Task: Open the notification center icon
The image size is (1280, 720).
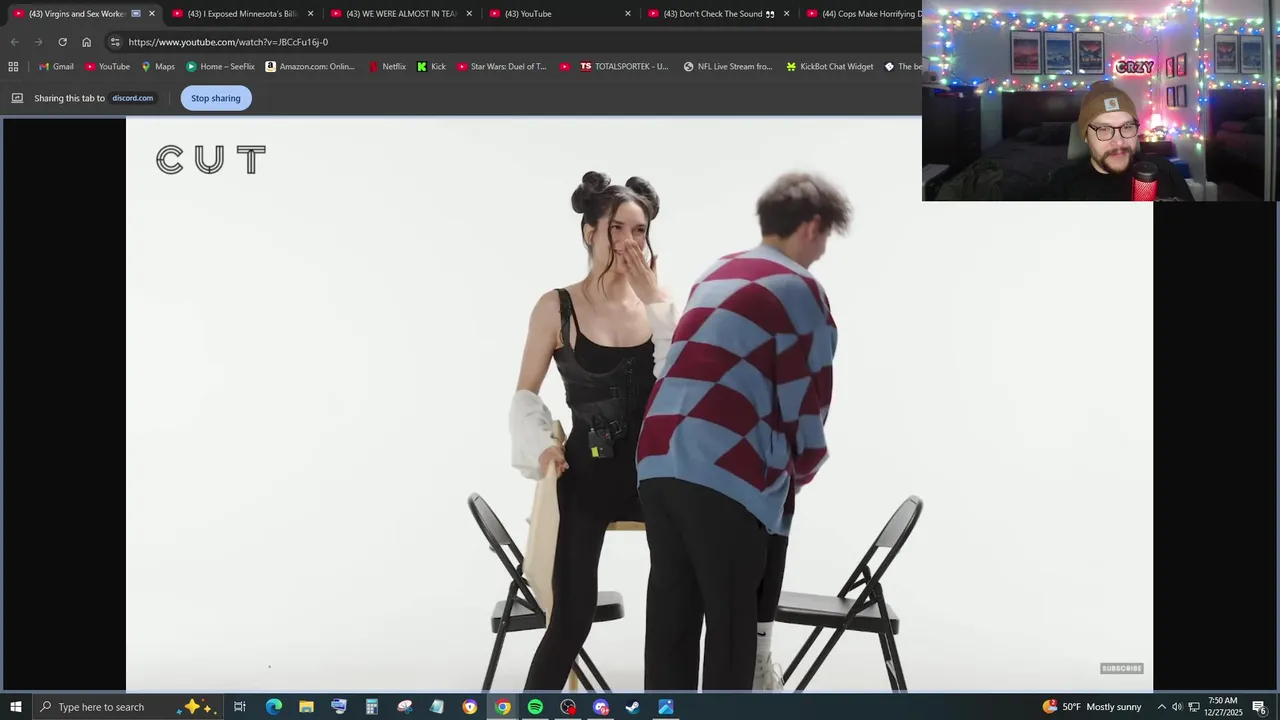Action: [1260, 707]
